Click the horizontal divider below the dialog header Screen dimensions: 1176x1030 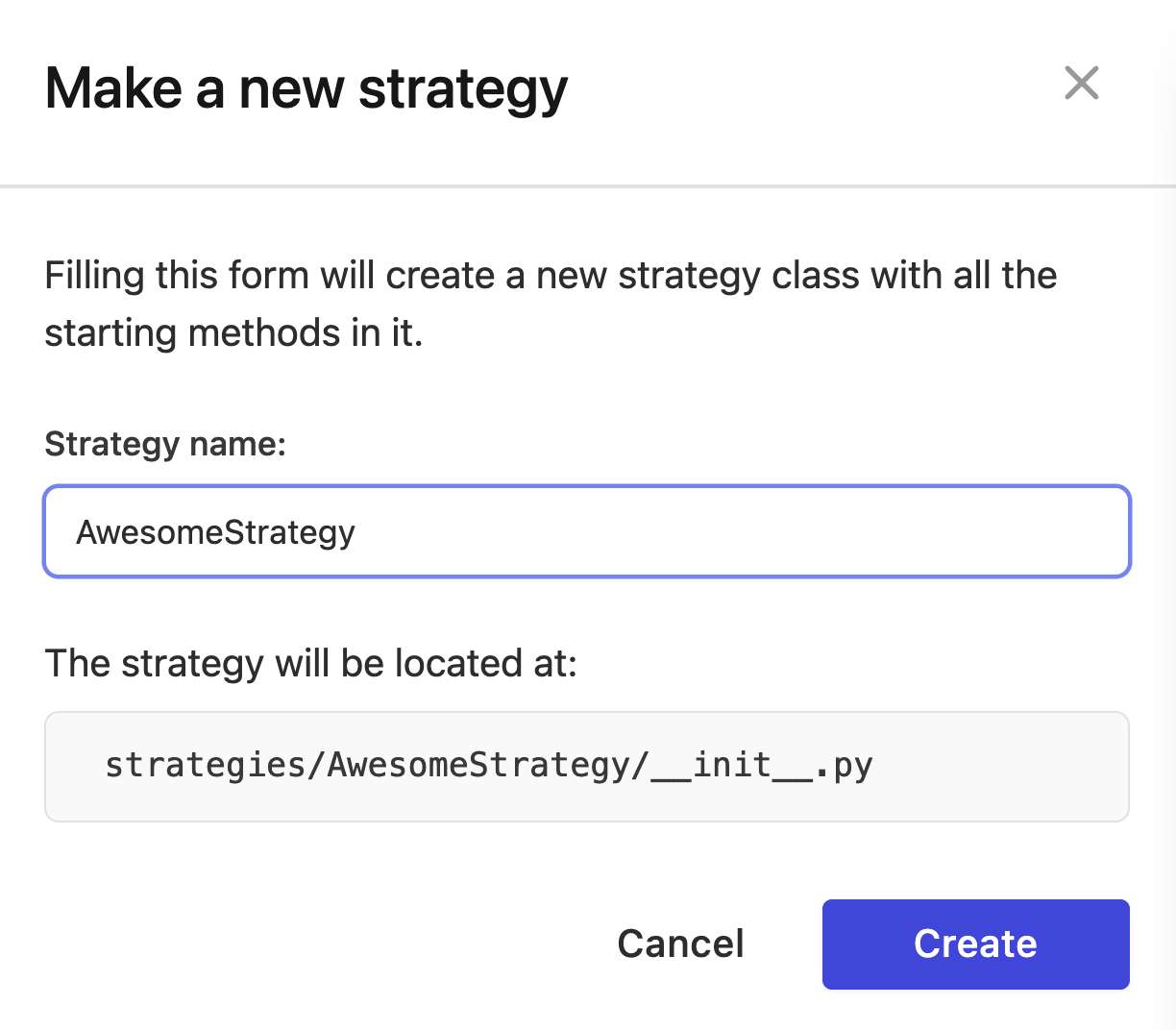587,185
